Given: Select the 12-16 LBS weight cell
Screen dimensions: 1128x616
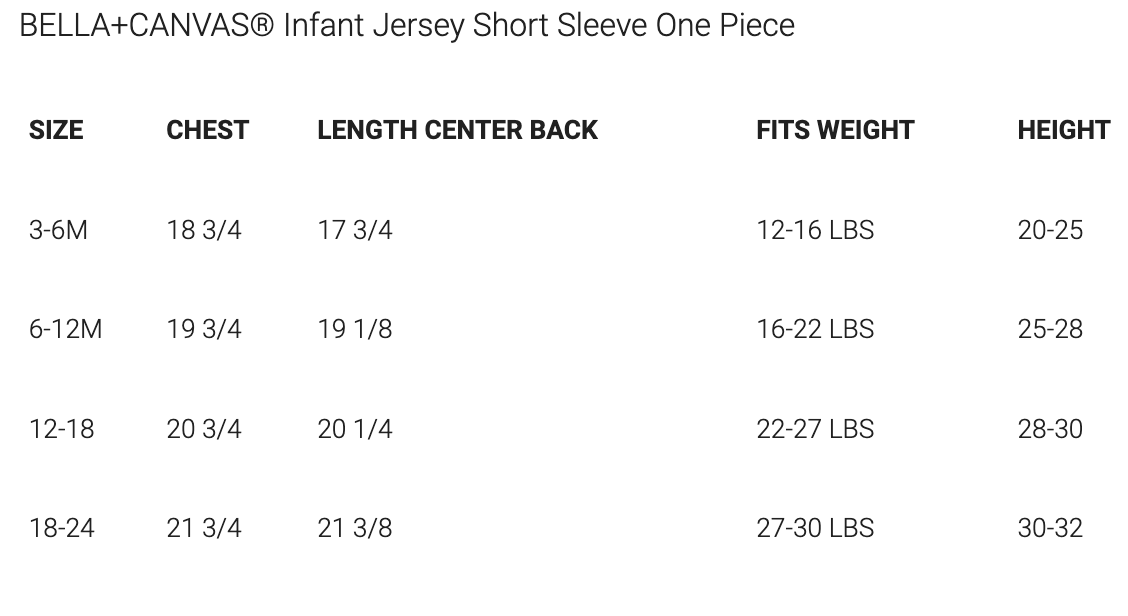Looking at the screenshot, I should click(815, 230).
